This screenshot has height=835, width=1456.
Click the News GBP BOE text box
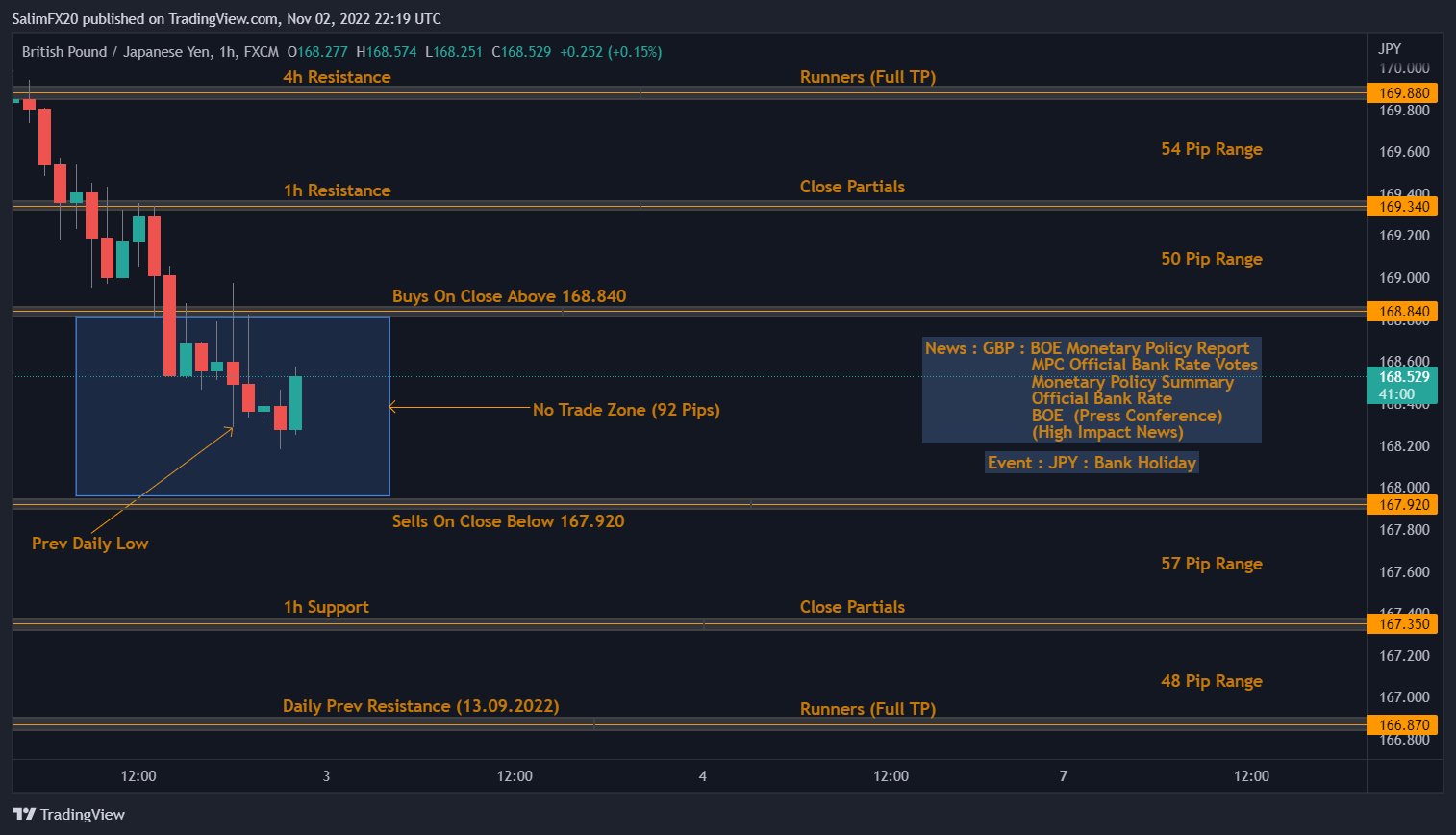pyautogui.click(x=1091, y=390)
